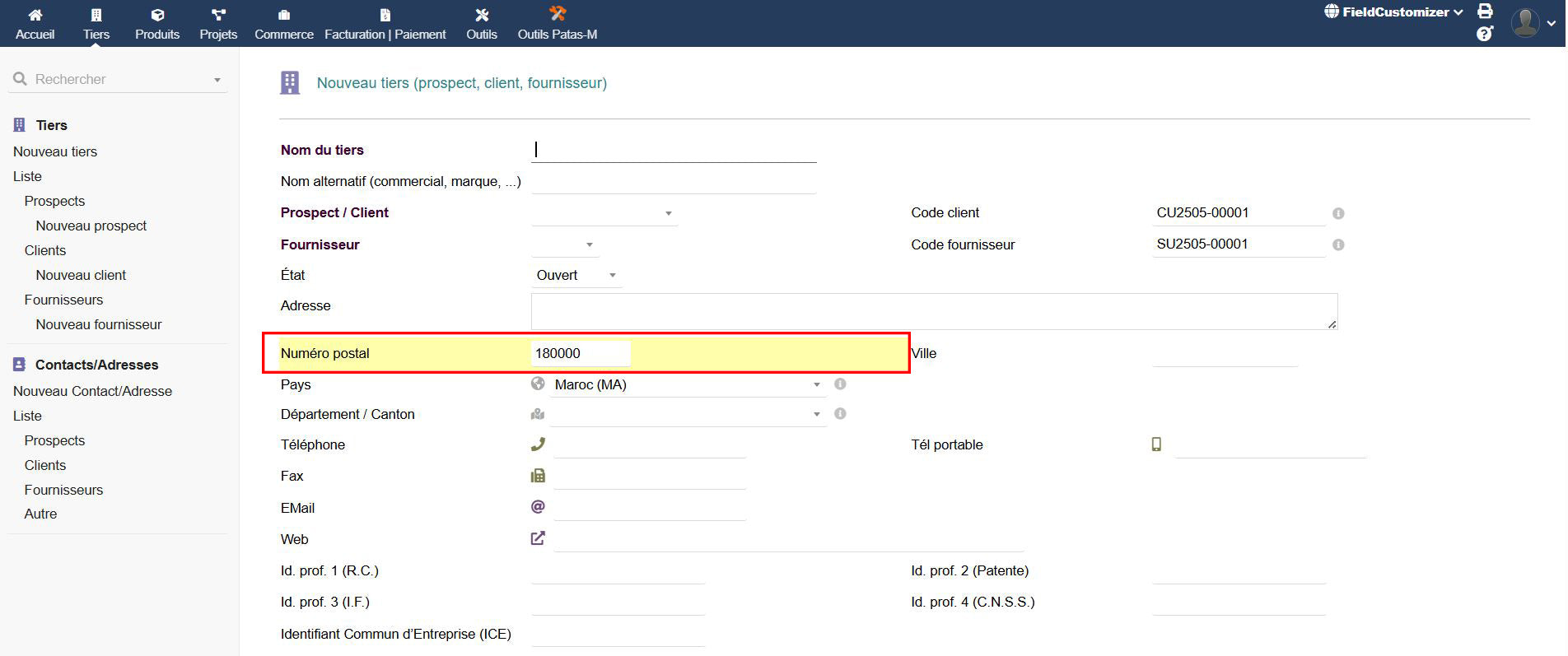Change the État dropdown set to Ouvert
This screenshot has width=1568, height=656.
[576, 276]
